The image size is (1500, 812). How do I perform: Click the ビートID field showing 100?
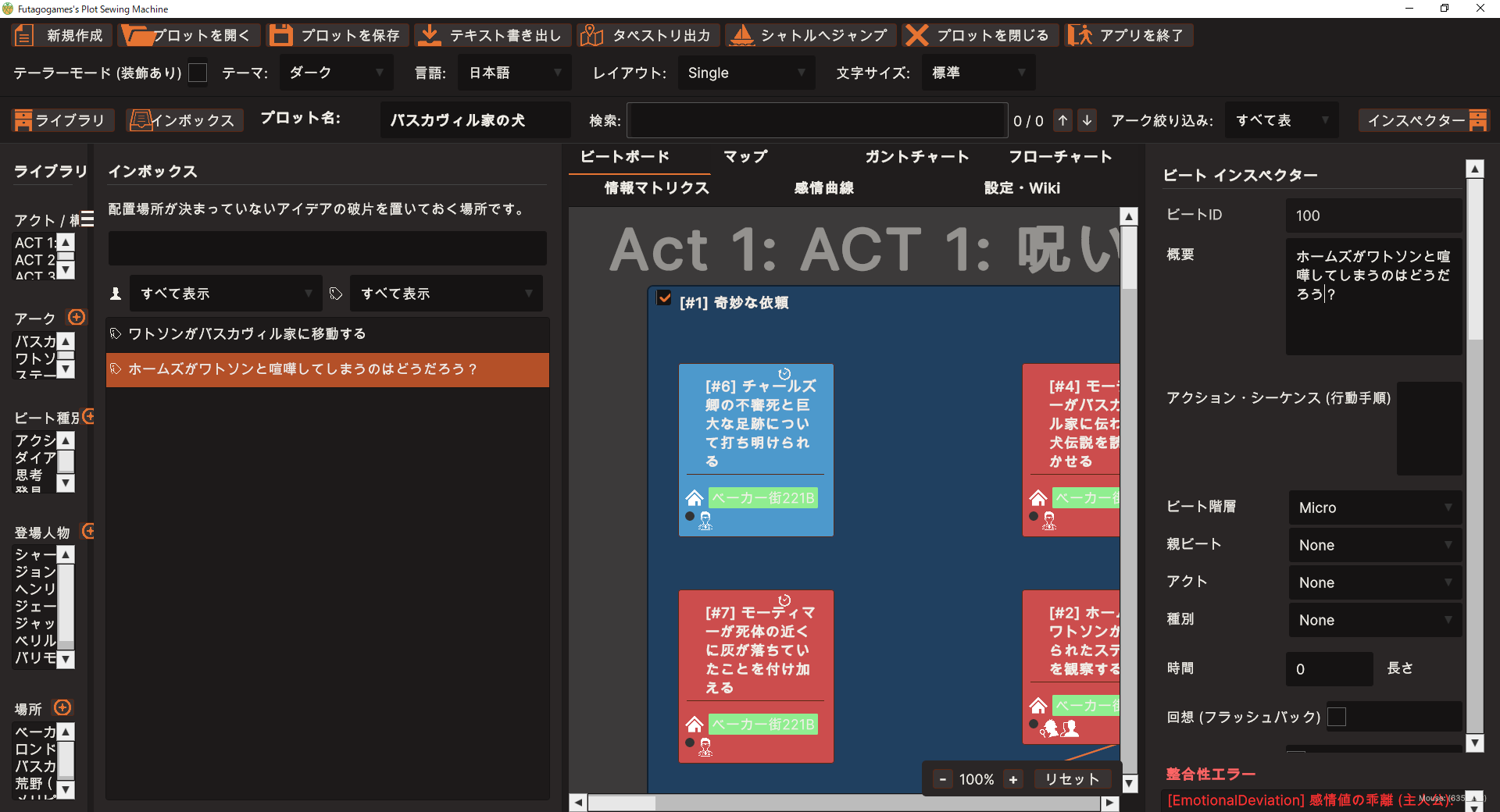pos(1373,215)
